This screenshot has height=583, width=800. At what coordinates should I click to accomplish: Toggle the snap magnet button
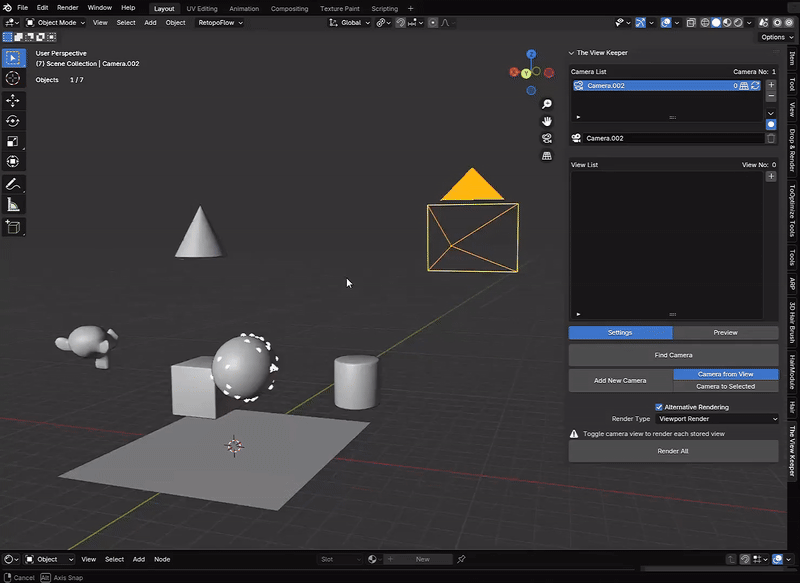(x=401, y=22)
